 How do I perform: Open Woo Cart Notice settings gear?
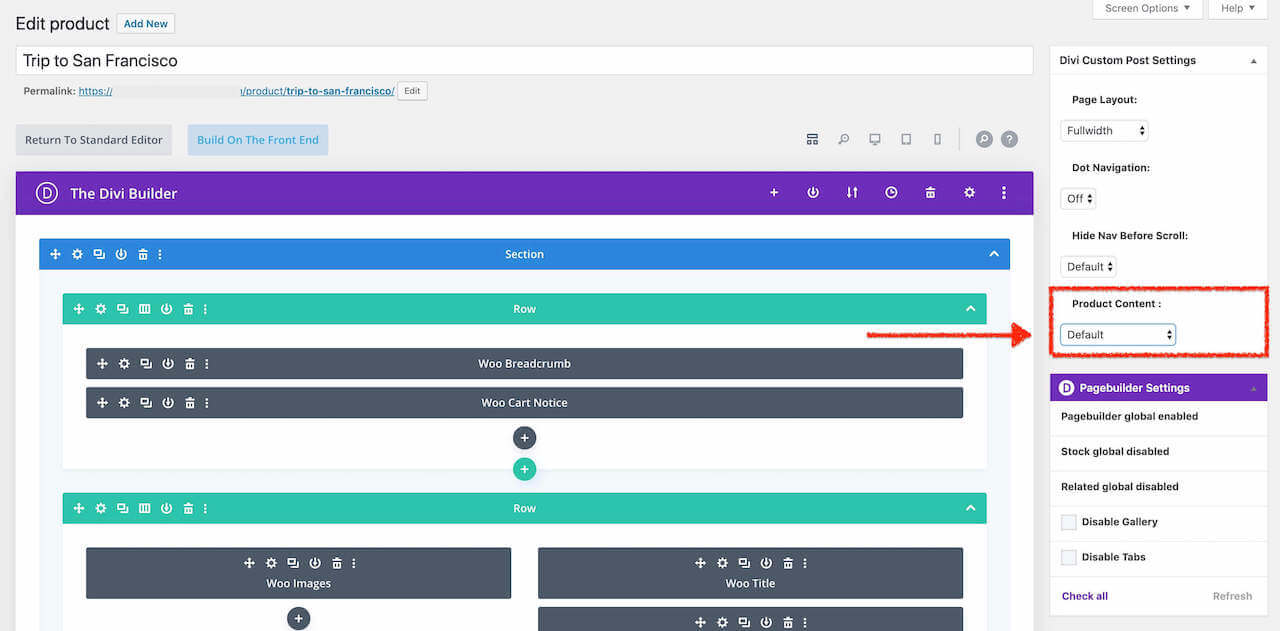tap(124, 403)
